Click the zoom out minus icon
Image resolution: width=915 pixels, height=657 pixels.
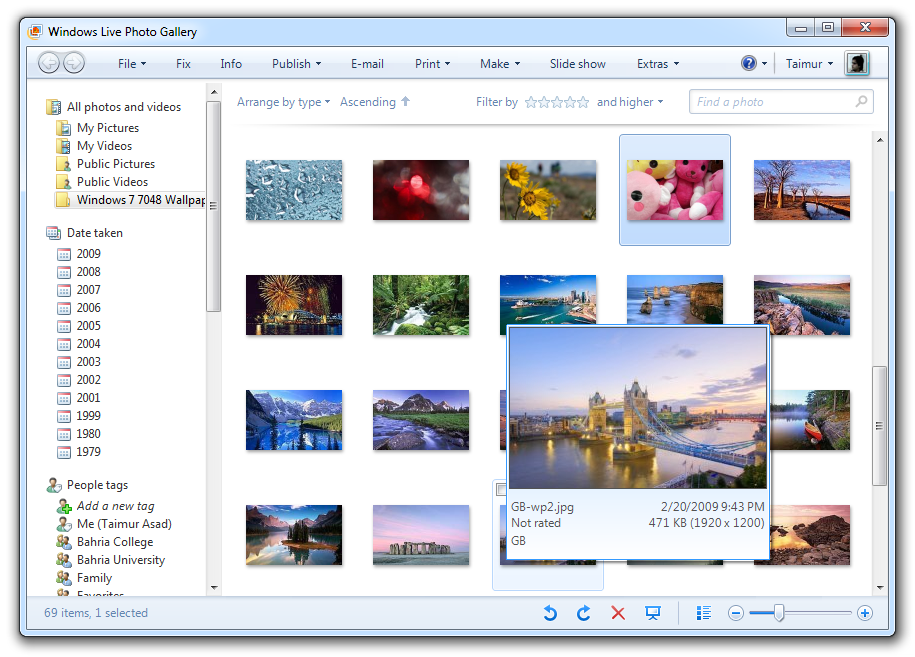pos(736,613)
